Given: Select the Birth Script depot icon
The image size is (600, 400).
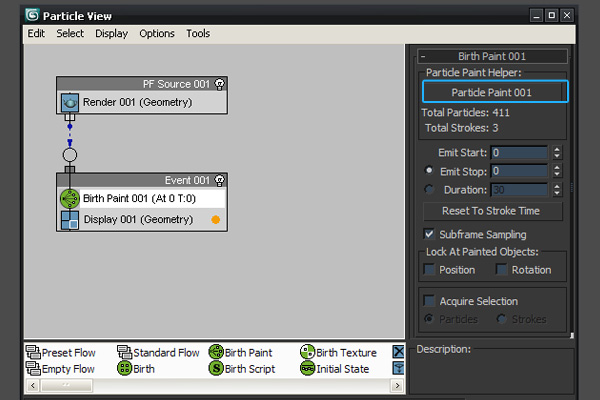Looking at the screenshot, I should click(x=215, y=369).
